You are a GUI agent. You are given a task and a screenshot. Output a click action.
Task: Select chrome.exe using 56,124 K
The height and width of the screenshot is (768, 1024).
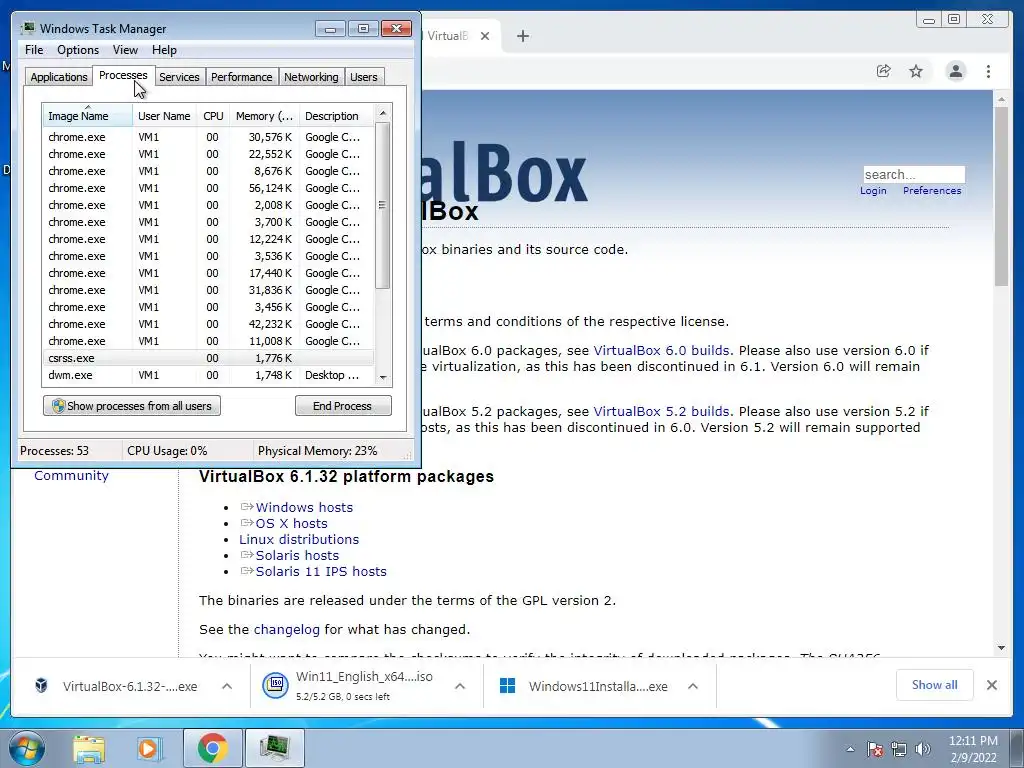click(x=209, y=188)
